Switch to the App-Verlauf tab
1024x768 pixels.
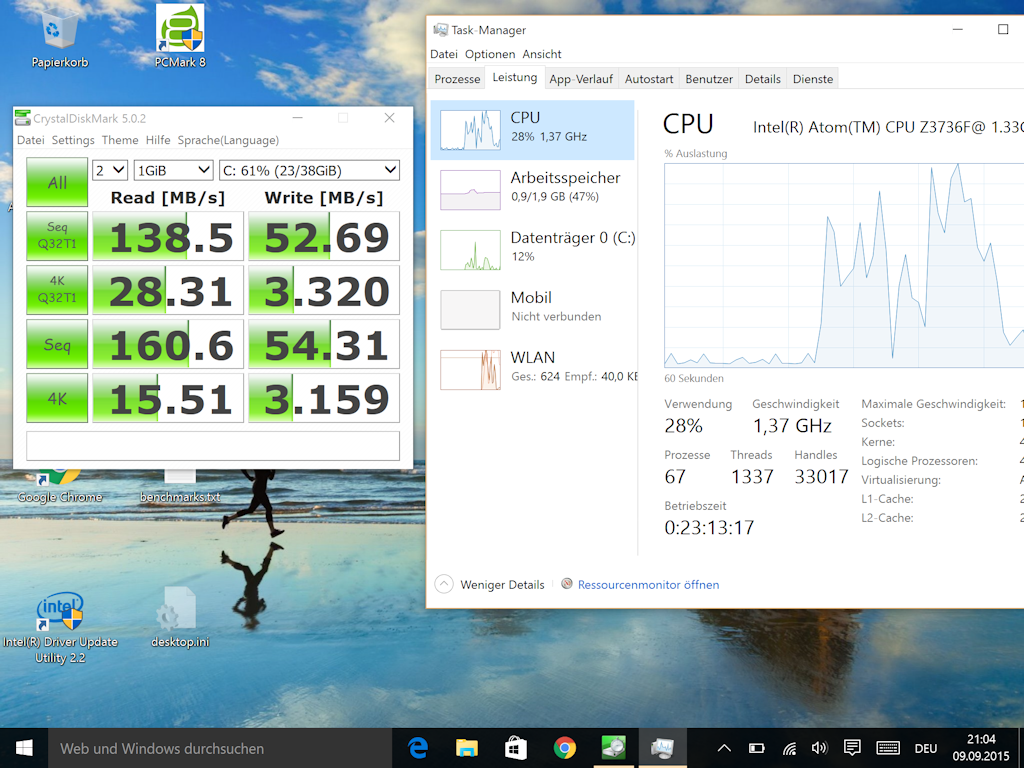(581, 79)
